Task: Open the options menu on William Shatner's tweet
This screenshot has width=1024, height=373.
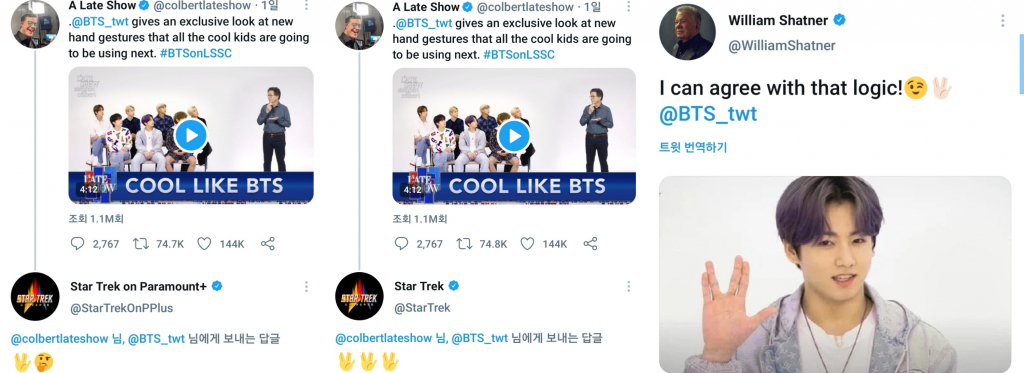Action: (x=1002, y=21)
